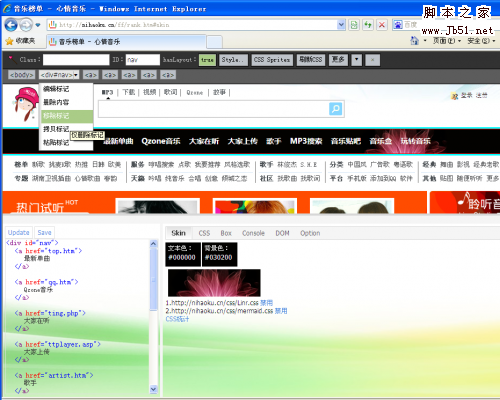Click the favorites star icon

click(x=9, y=41)
